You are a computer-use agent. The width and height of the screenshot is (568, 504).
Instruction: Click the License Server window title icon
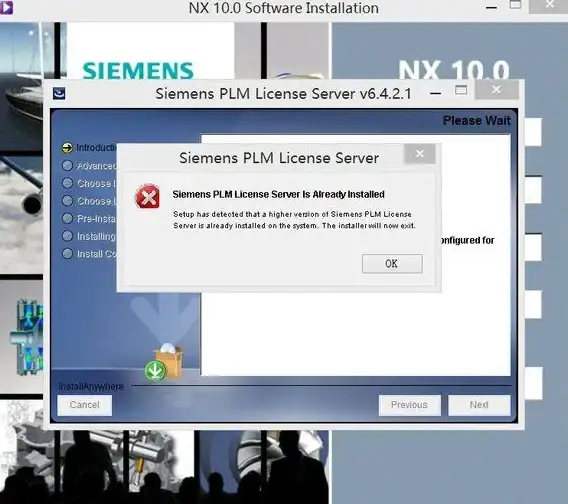[59, 93]
